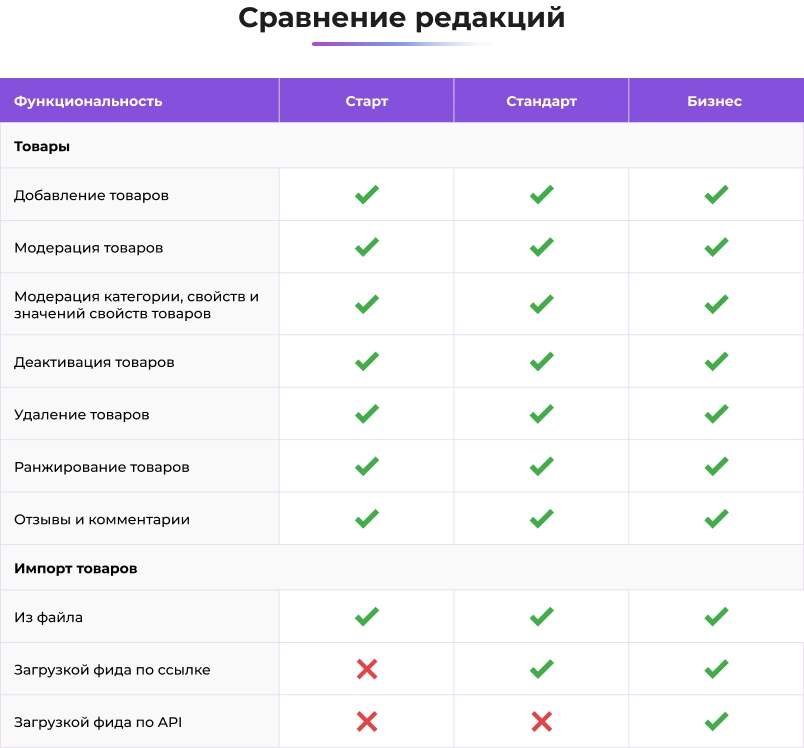Click Из файла checkmark in Стандарт column

pyautogui.click(x=541, y=617)
